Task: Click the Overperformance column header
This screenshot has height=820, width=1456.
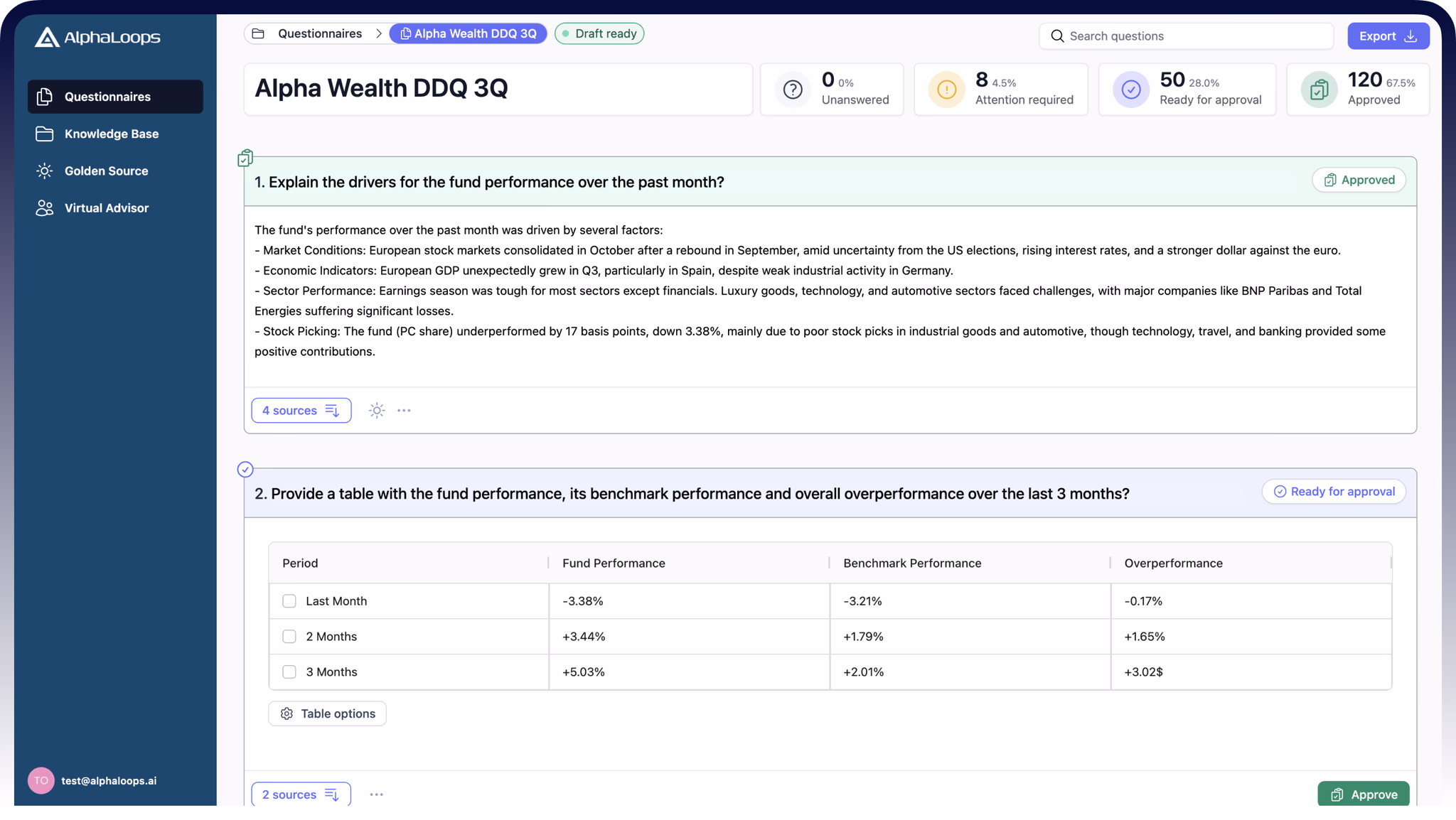Action: pos(1251,563)
